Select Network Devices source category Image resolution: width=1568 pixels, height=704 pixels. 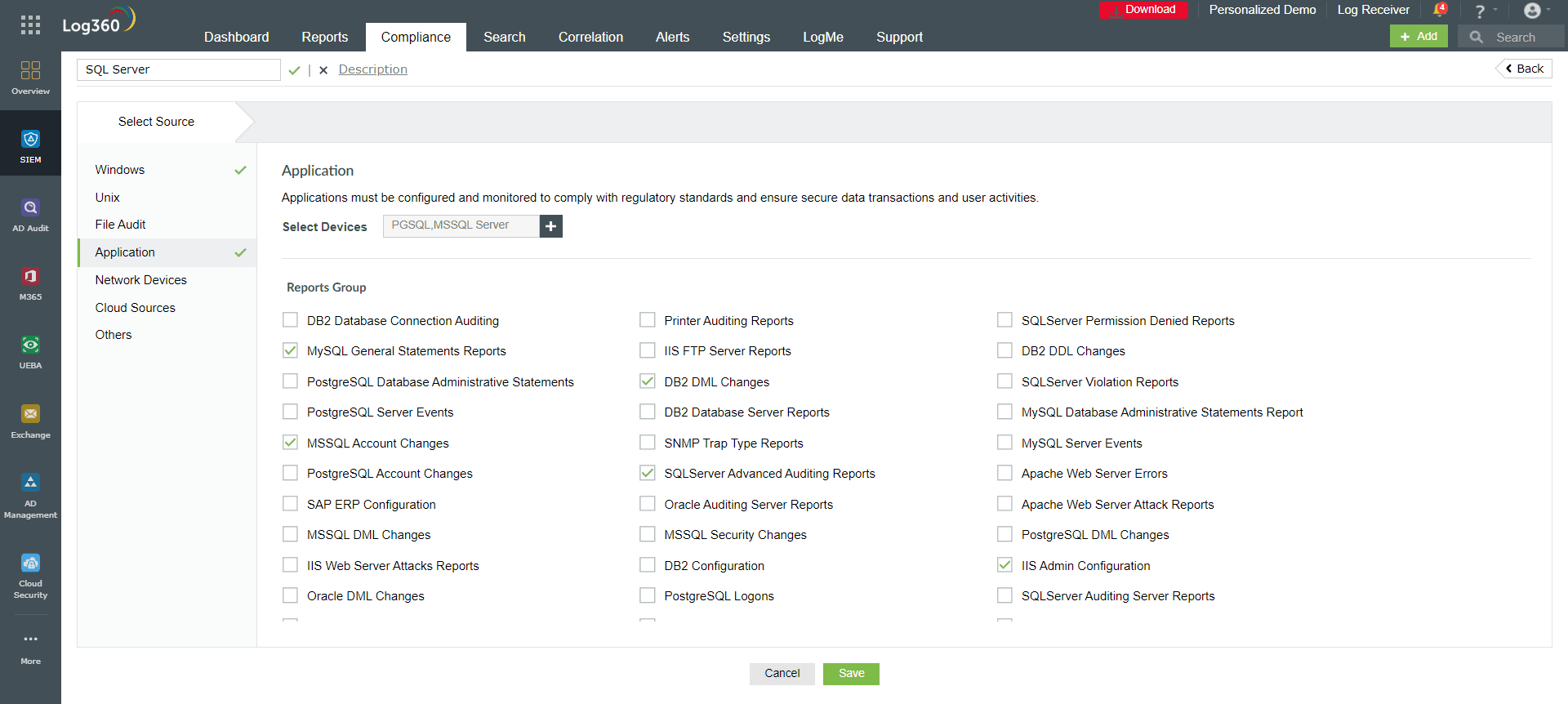point(167,280)
